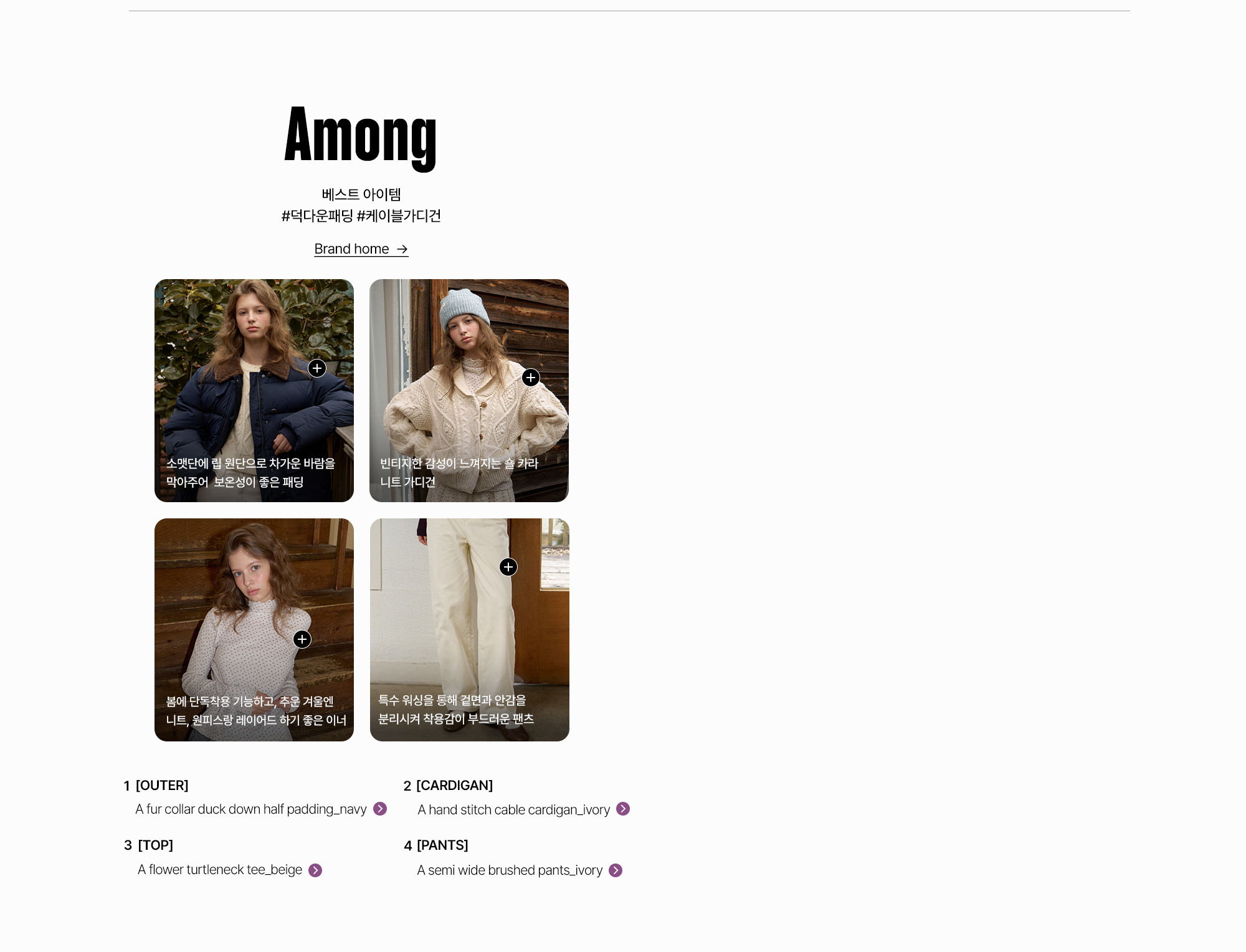Open A semi wide brushed pants_ivory link
Image resolution: width=1246 pixels, height=952 pixels.
pos(510,870)
